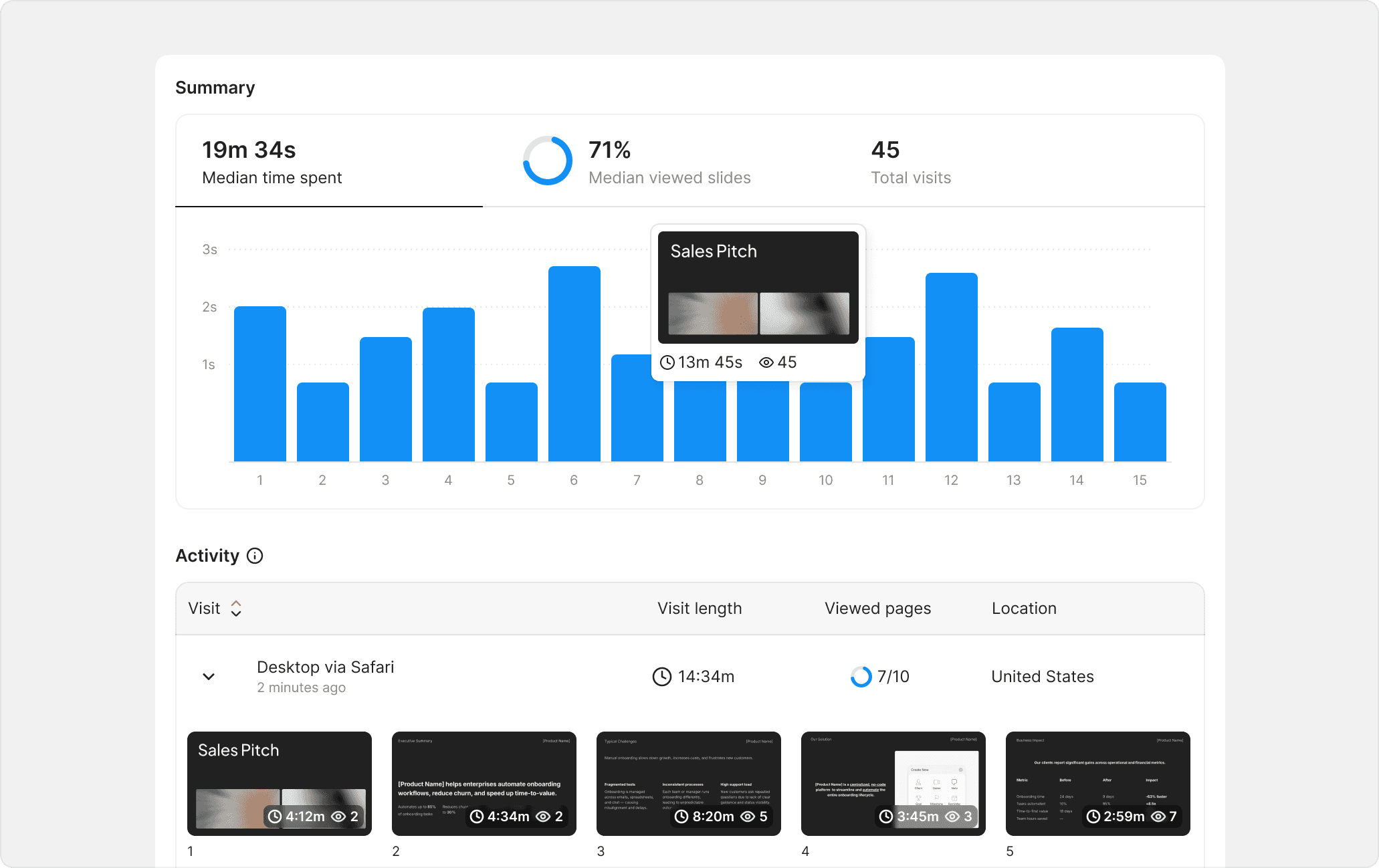Click clock icon beside 8:20m on slide 3

681,817
